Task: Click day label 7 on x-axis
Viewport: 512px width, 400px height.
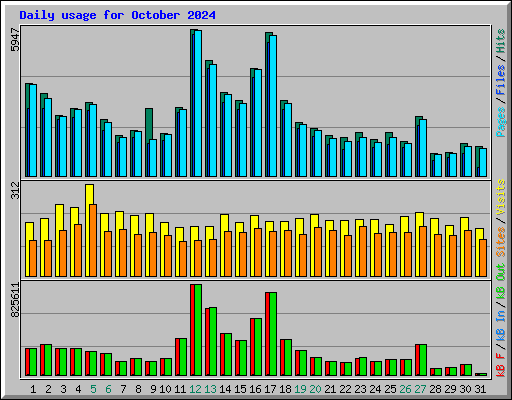Action: click(123, 389)
